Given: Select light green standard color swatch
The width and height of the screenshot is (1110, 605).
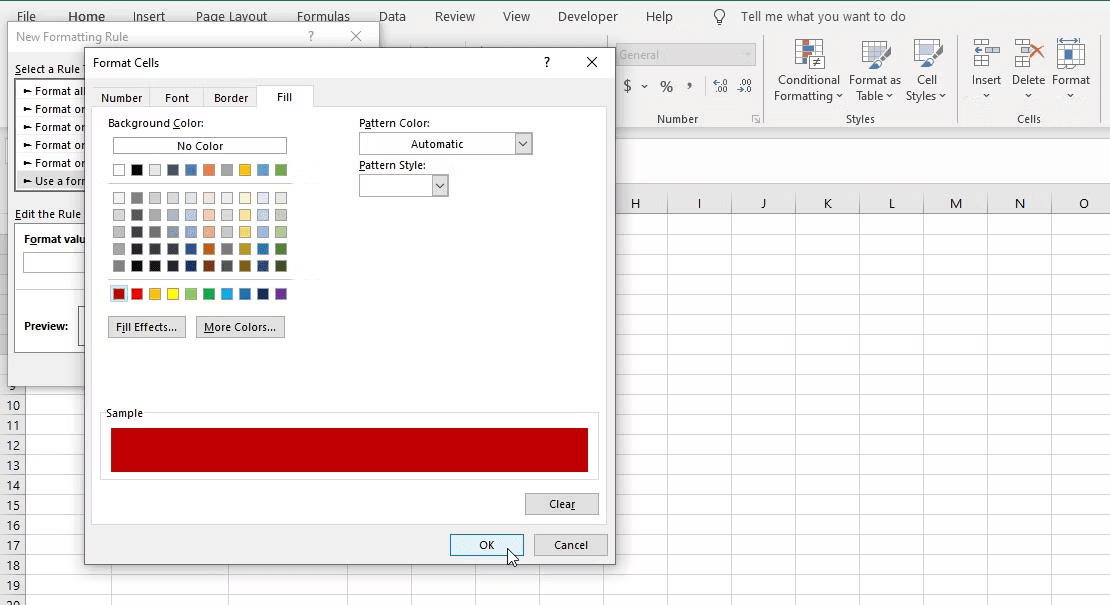Looking at the screenshot, I should tap(191, 294).
